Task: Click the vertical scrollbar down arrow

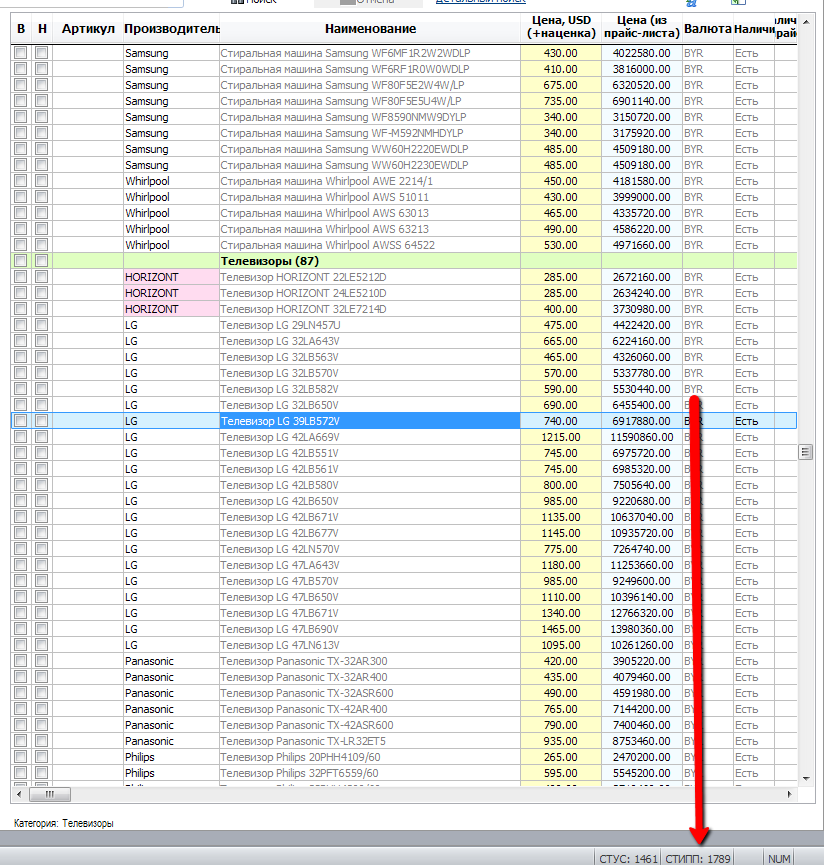Action: [806, 779]
